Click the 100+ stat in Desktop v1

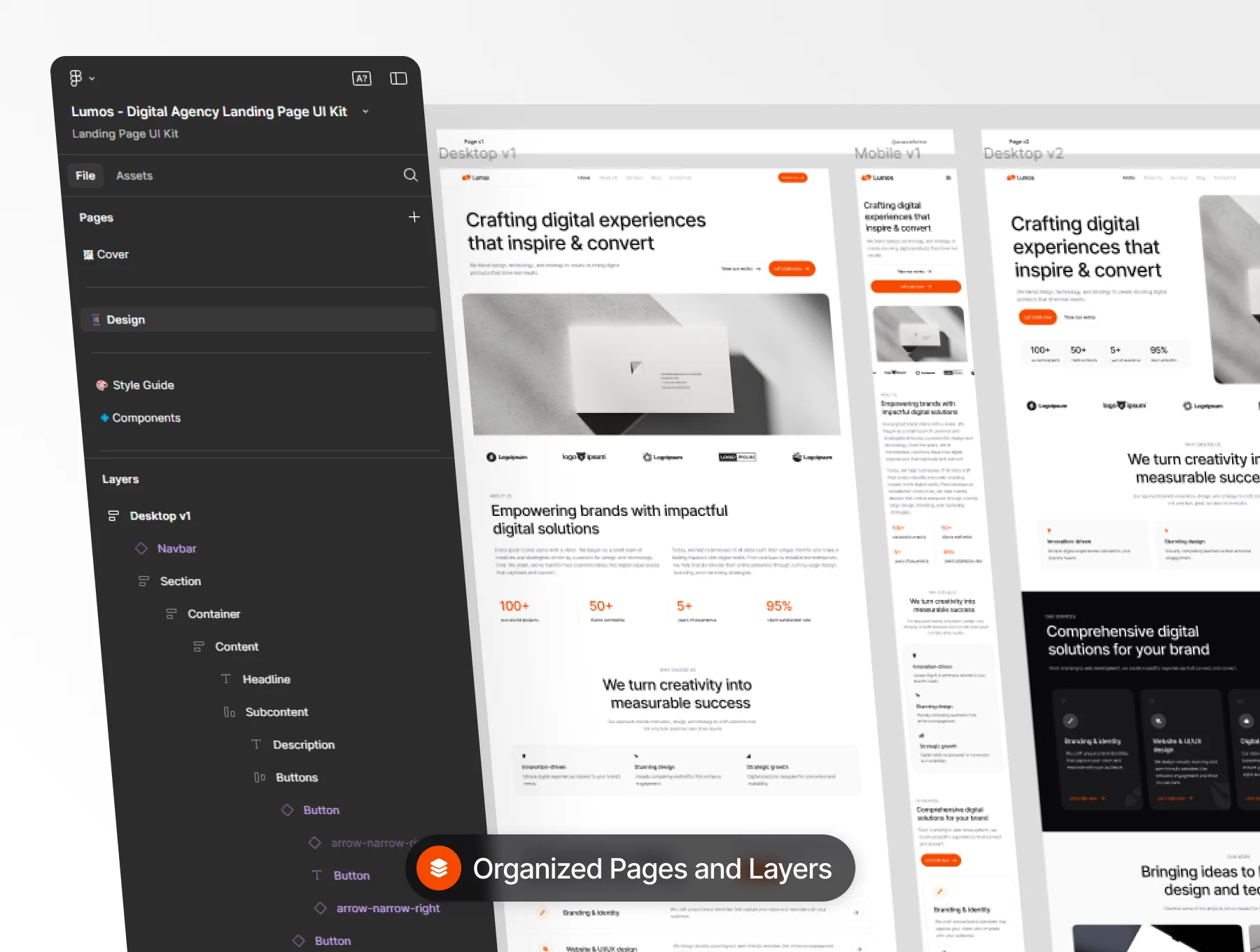514,606
